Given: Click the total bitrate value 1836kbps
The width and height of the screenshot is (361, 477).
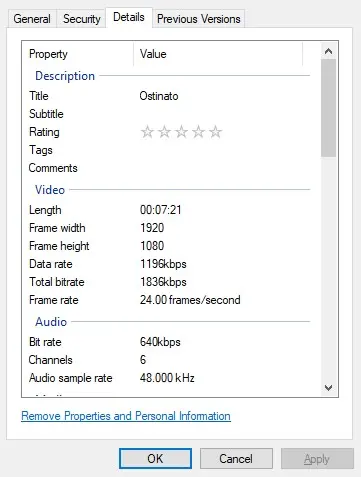Looking at the screenshot, I should coord(163,282).
